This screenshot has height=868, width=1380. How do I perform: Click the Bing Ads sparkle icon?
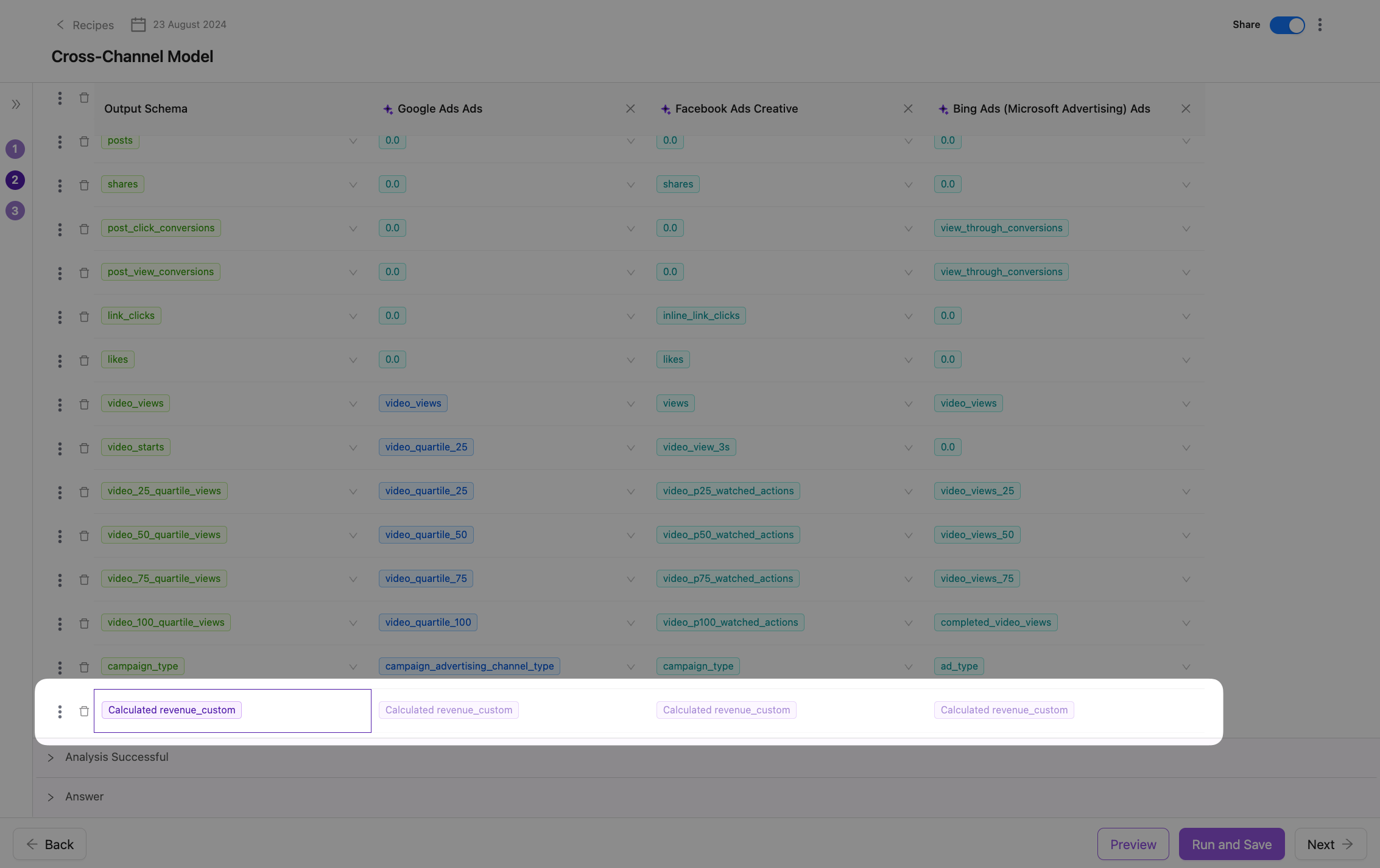(x=943, y=110)
